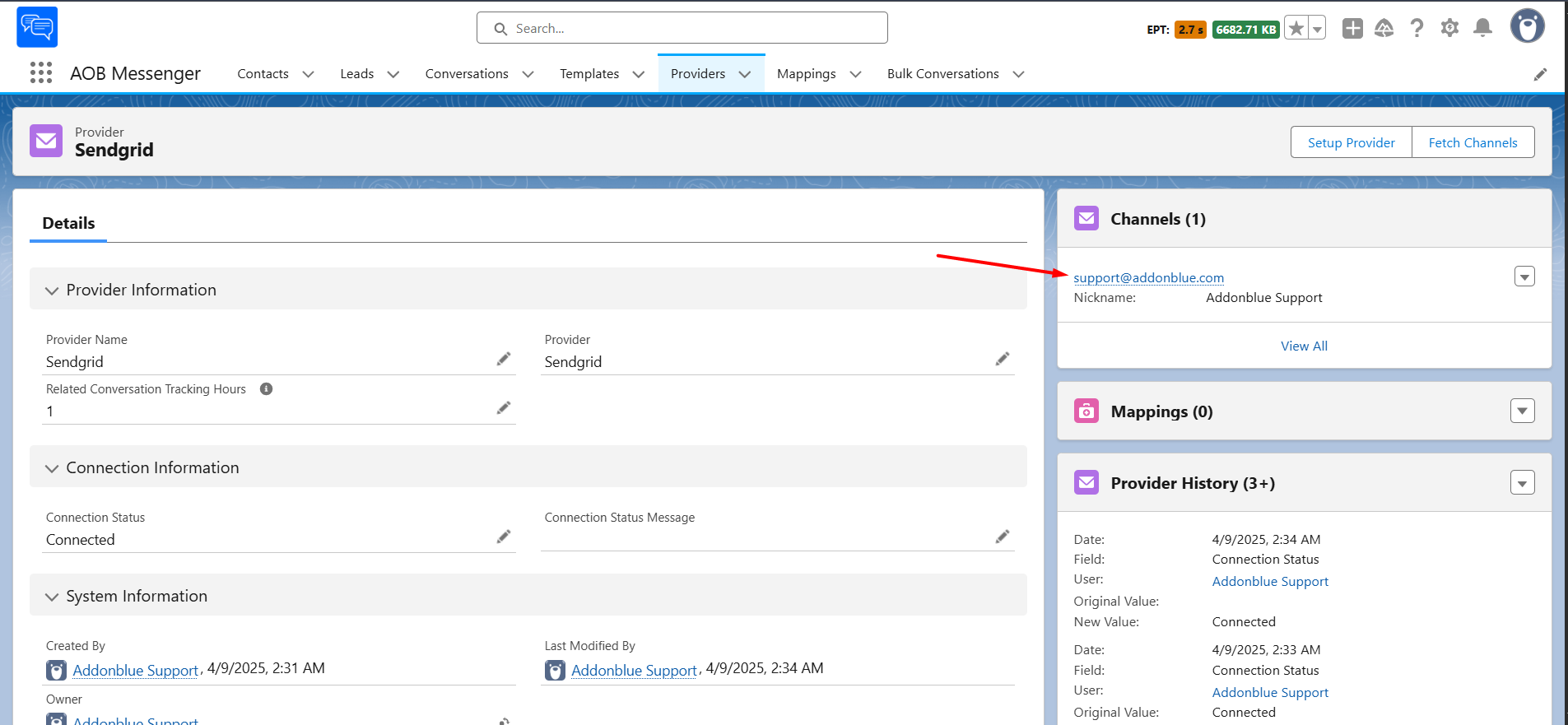
Task: Click the Trailhead guidance cloud icon
Action: 1384,29
